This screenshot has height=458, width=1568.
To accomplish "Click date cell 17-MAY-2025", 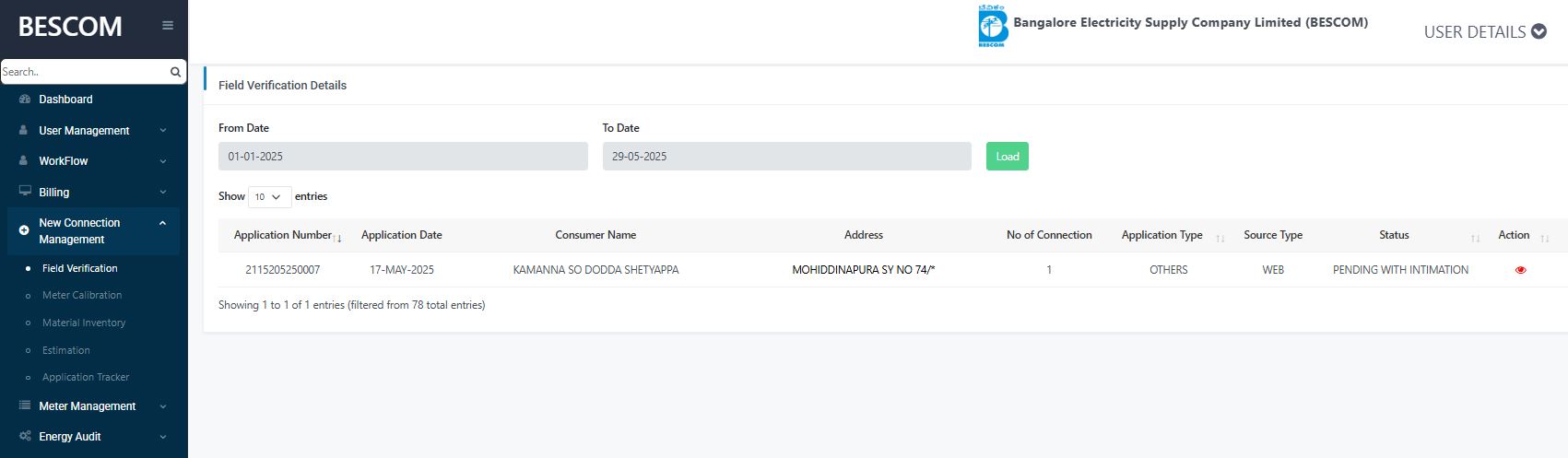I will (x=402, y=270).
